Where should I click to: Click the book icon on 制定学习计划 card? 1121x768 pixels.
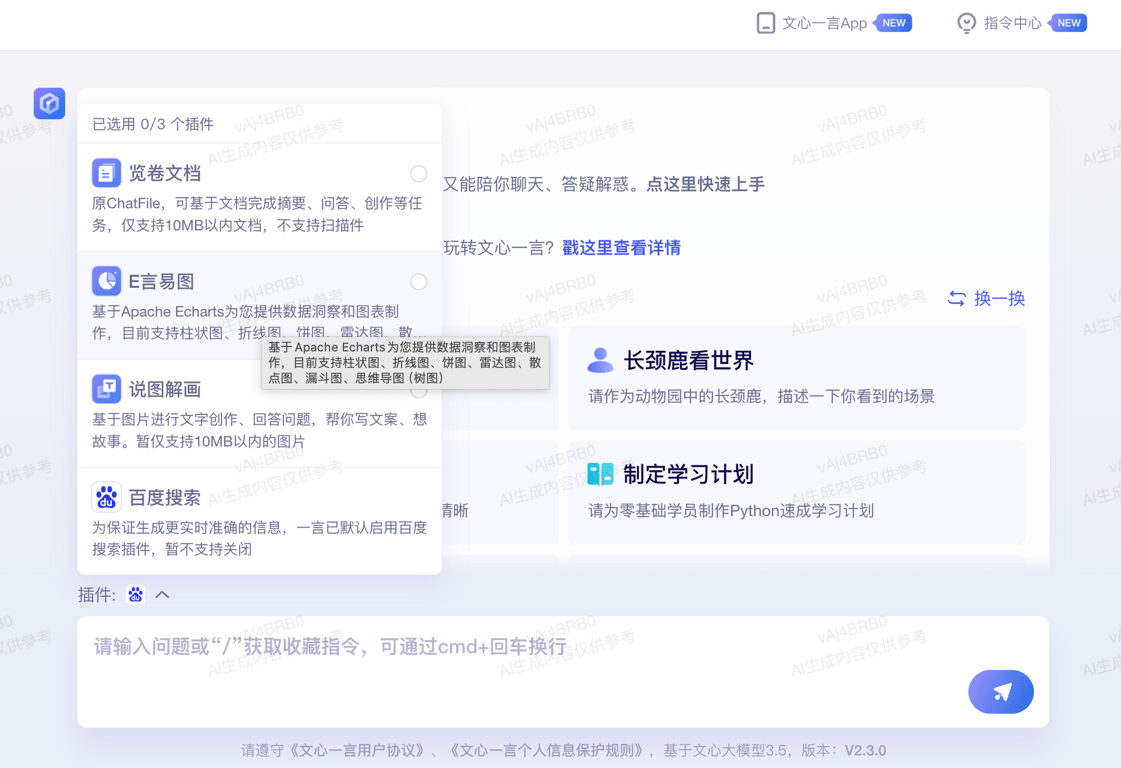tap(601, 473)
